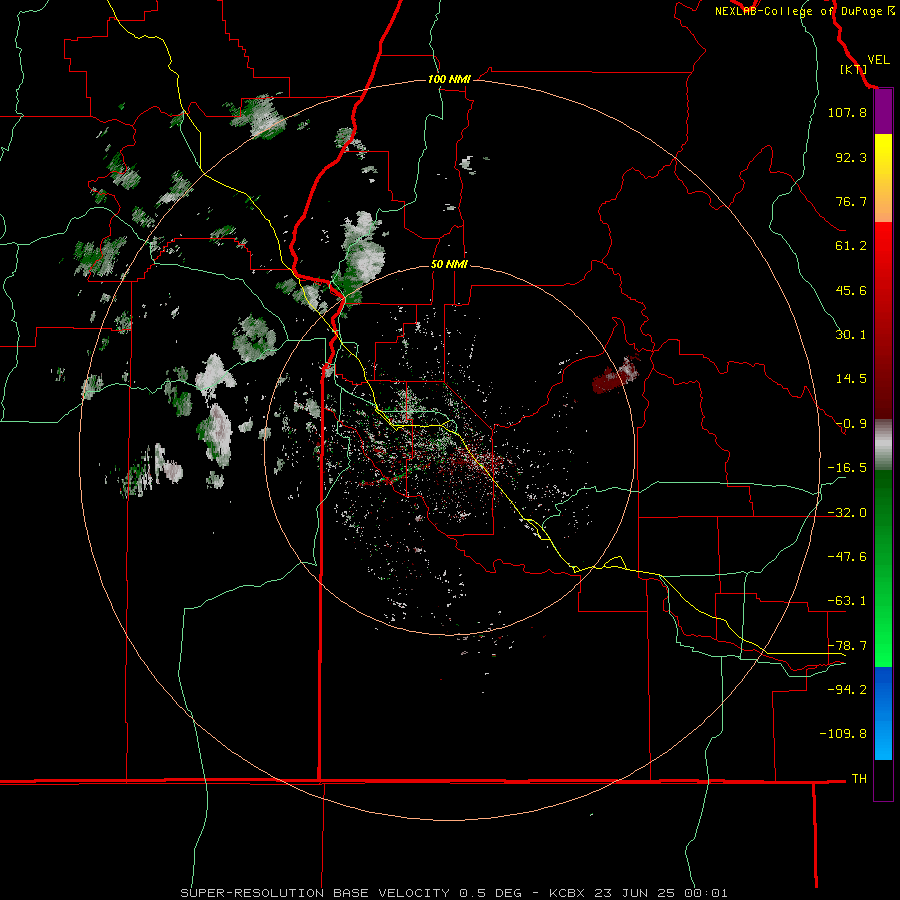
Task: Click the 107.8 velocity scale value
Action: coord(847,113)
